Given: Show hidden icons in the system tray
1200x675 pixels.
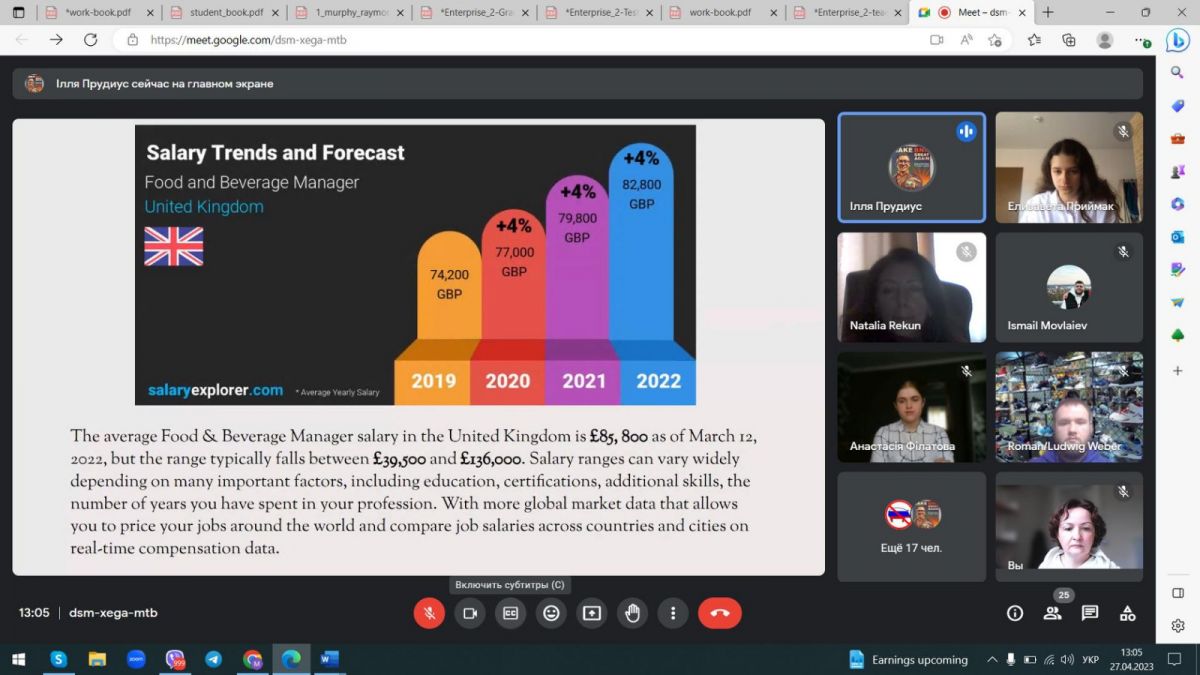Looking at the screenshot, I should click(x=992, y=660).
